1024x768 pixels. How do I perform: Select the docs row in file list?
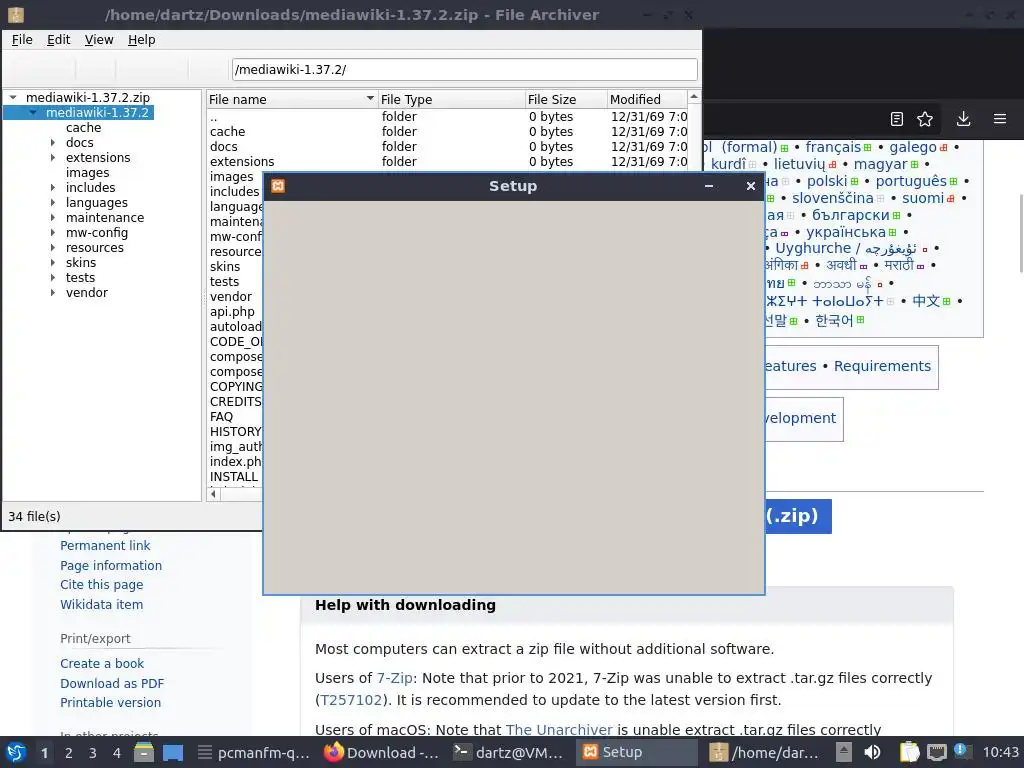[x=447, y=146]
